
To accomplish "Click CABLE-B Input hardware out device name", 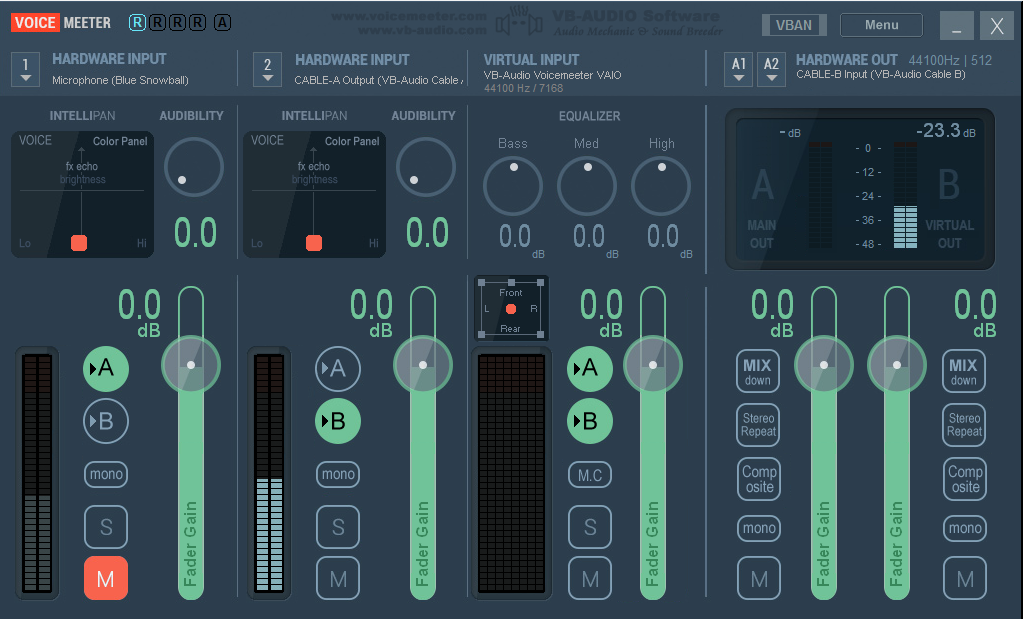I will click(x=881, y=74).
